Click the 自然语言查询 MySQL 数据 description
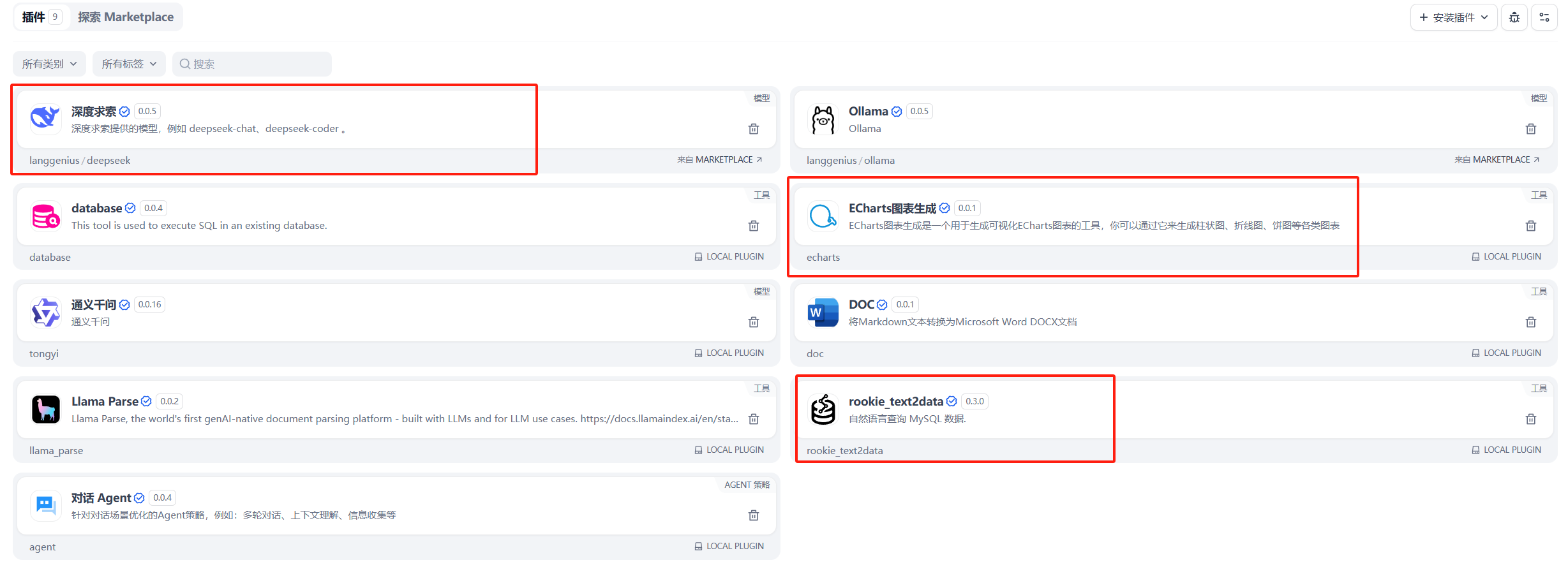Screen dimensions: 1568x581 [907, 419]
